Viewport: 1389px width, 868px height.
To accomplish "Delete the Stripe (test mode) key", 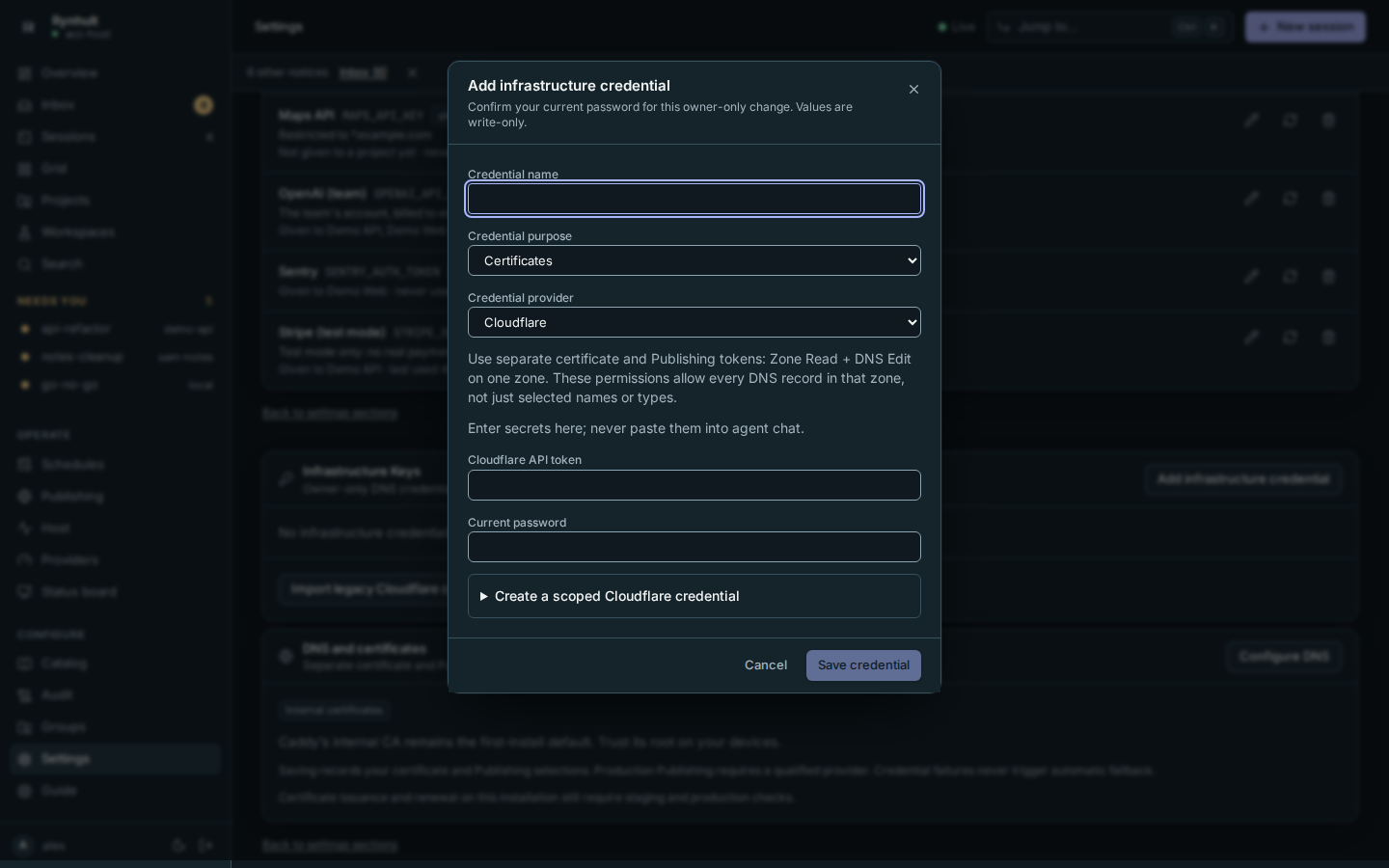I will pos(1328,338).
